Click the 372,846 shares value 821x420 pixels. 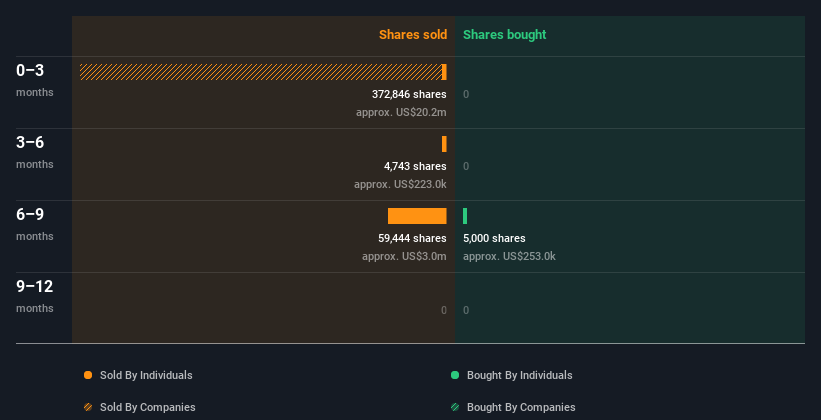click(x=409, y=94)
